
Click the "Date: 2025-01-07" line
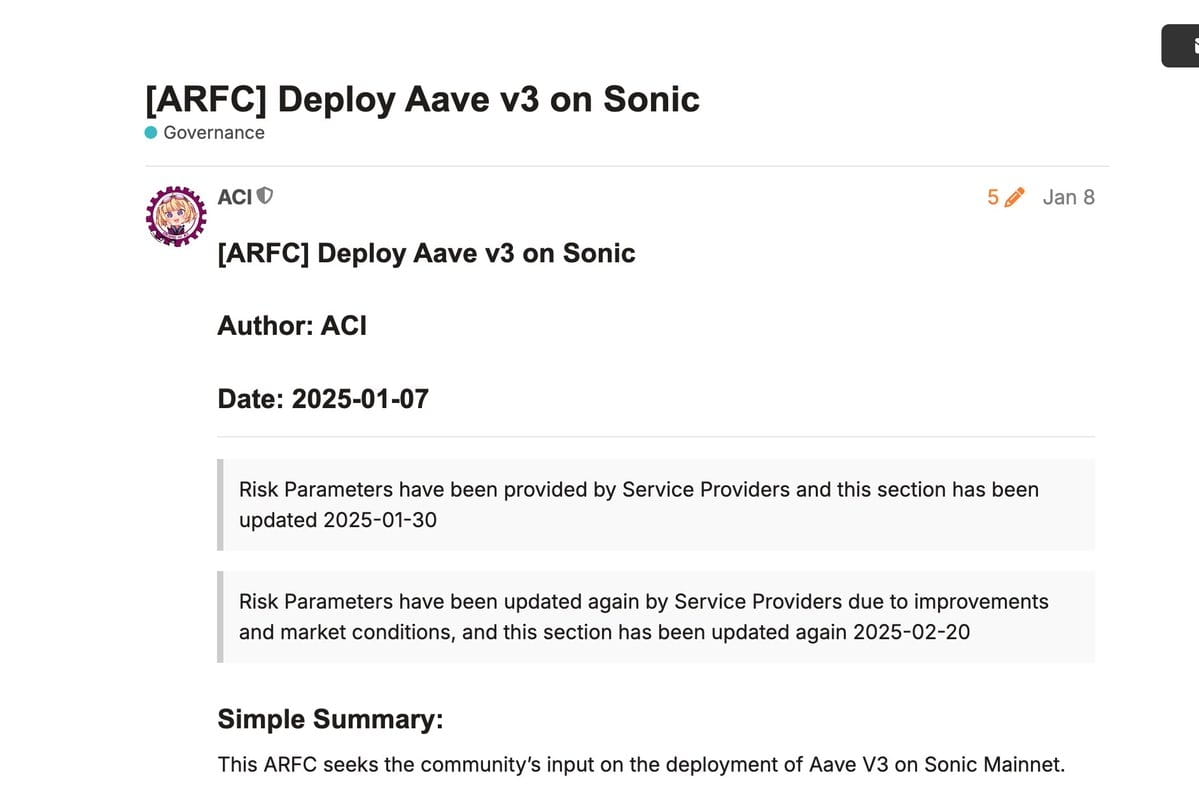323,399
